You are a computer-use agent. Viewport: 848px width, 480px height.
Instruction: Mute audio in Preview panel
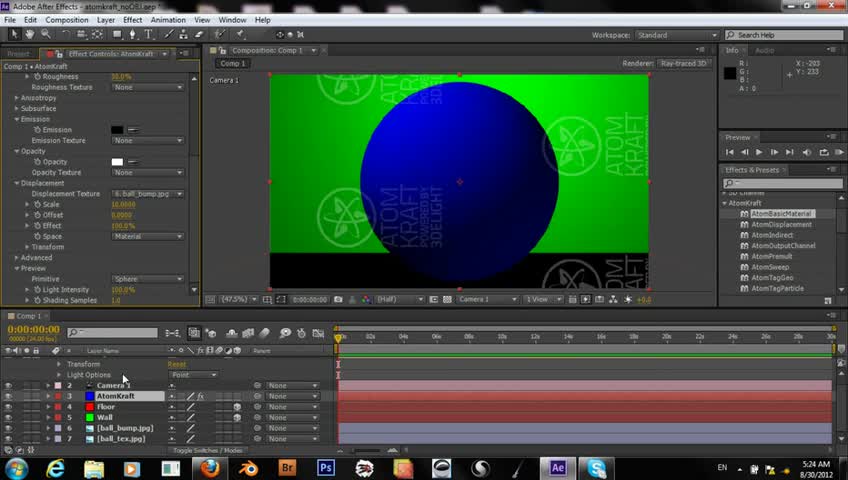tap(806, 152)
